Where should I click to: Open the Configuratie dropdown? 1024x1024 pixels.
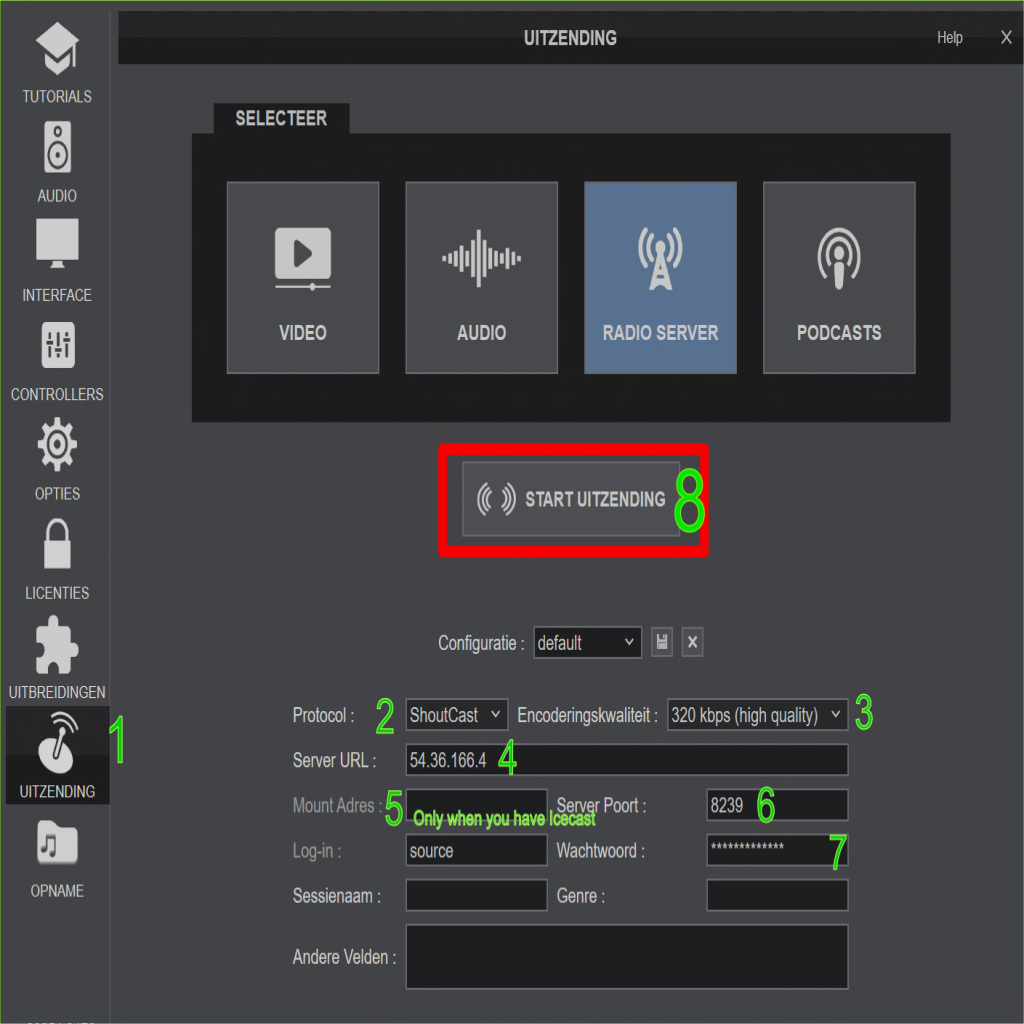(587, 643)
